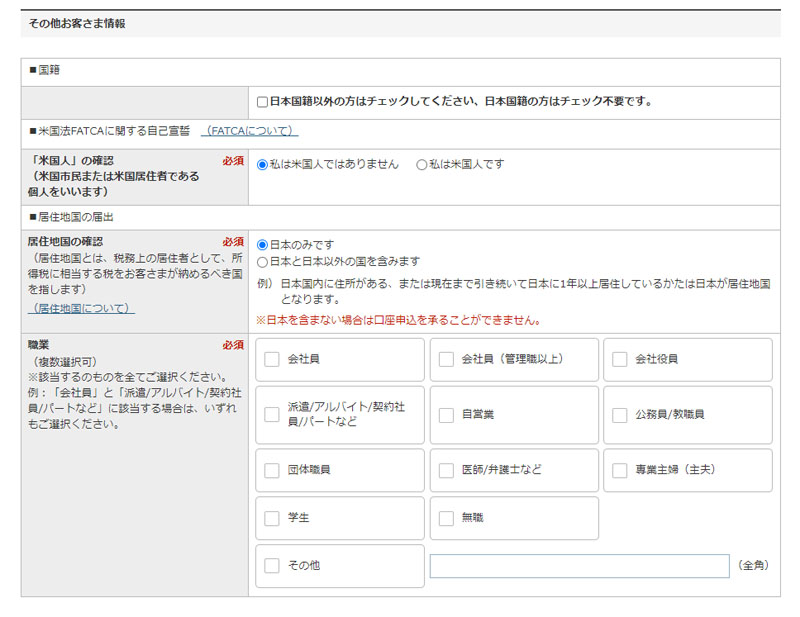Enable the 団体職員 checkbox
The width and height of the screenshot is (800, 617).
pos(272,470)
